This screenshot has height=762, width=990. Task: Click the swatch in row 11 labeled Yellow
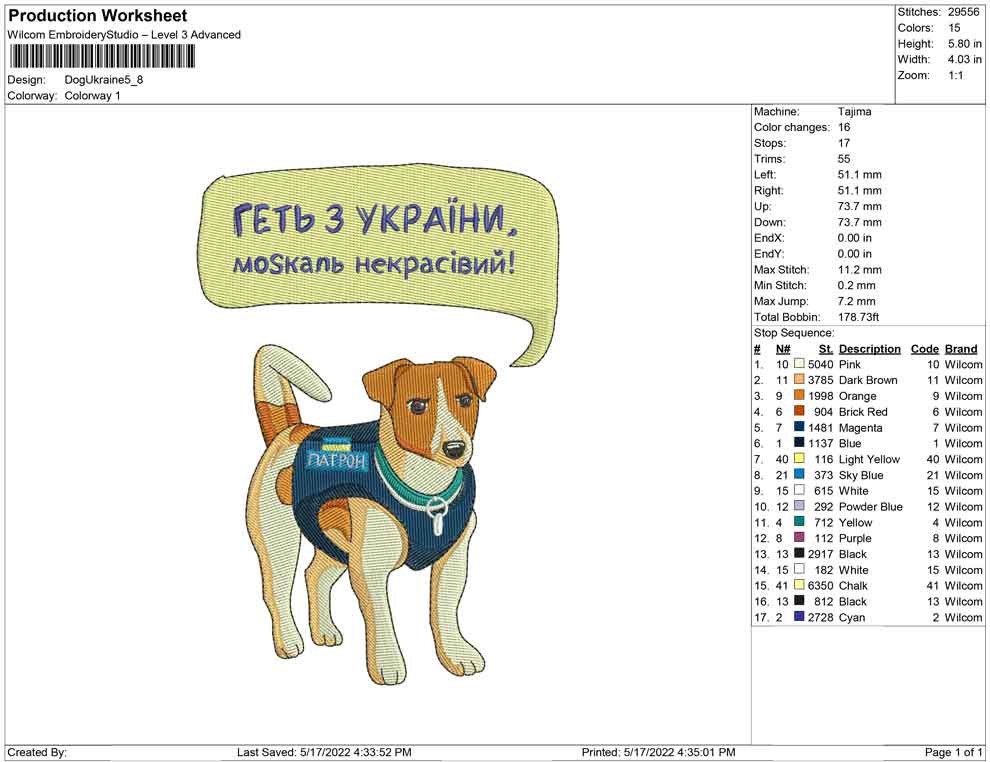coord(799,521)
